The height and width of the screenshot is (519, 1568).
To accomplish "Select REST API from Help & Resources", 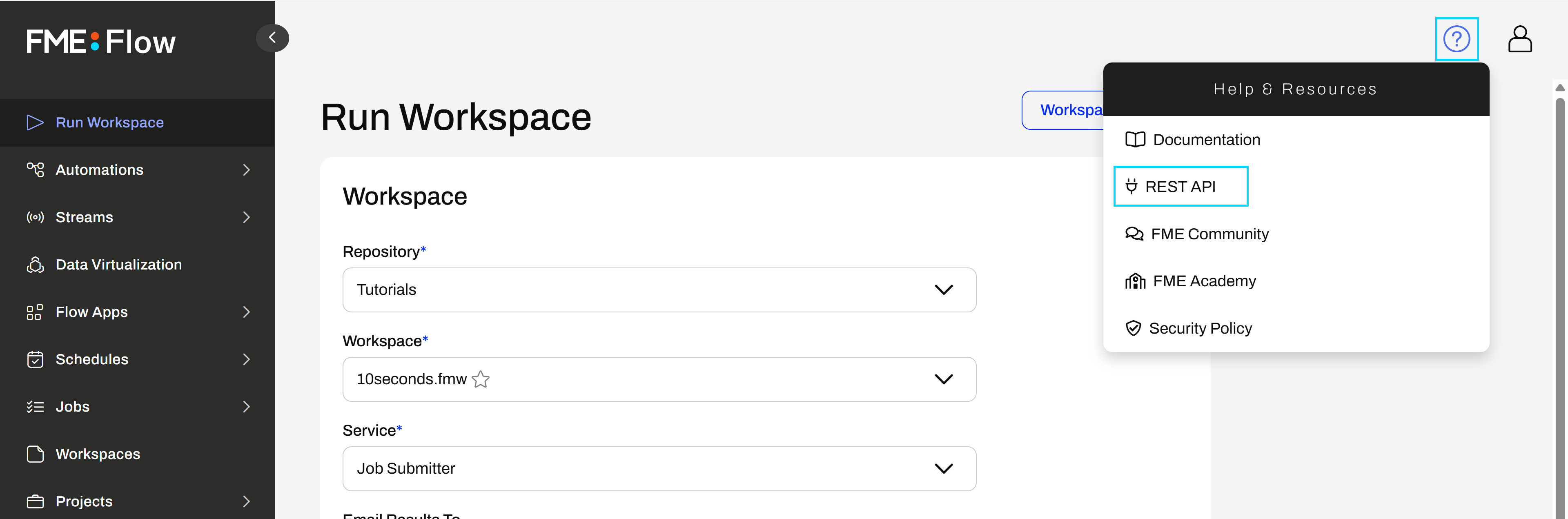I will click(x=1180, y=186).
